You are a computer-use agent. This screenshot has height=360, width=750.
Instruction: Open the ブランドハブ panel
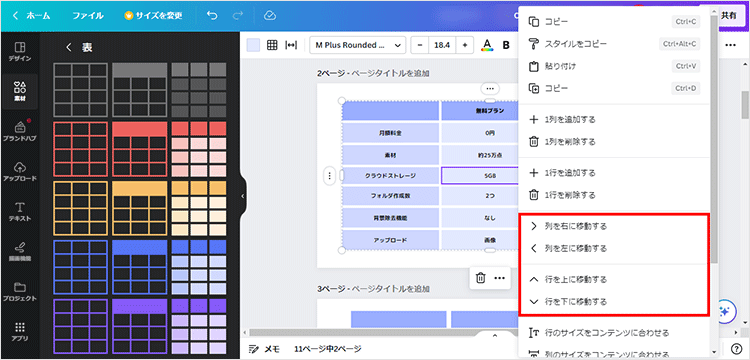tap(20, 131)
